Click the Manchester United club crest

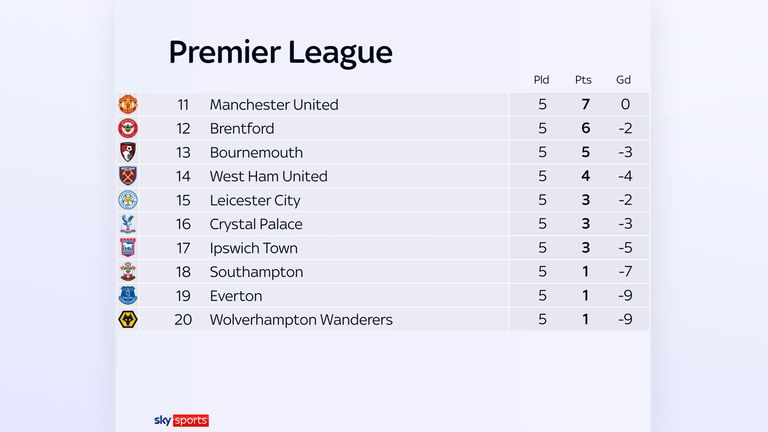click(x=128, y=104)
